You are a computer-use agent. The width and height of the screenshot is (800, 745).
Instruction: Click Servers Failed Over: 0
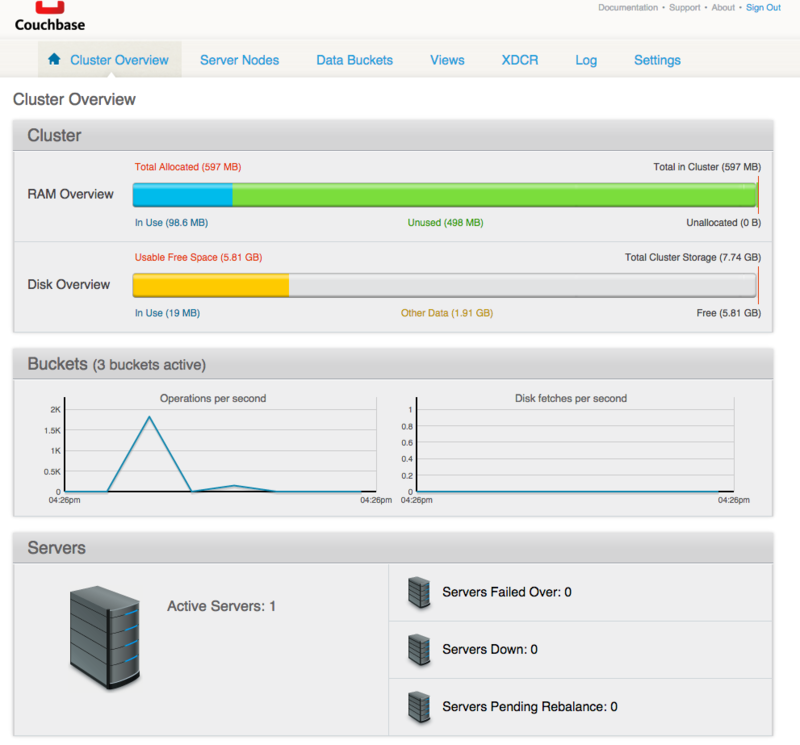pyautogui.click(x=507, y=592)
